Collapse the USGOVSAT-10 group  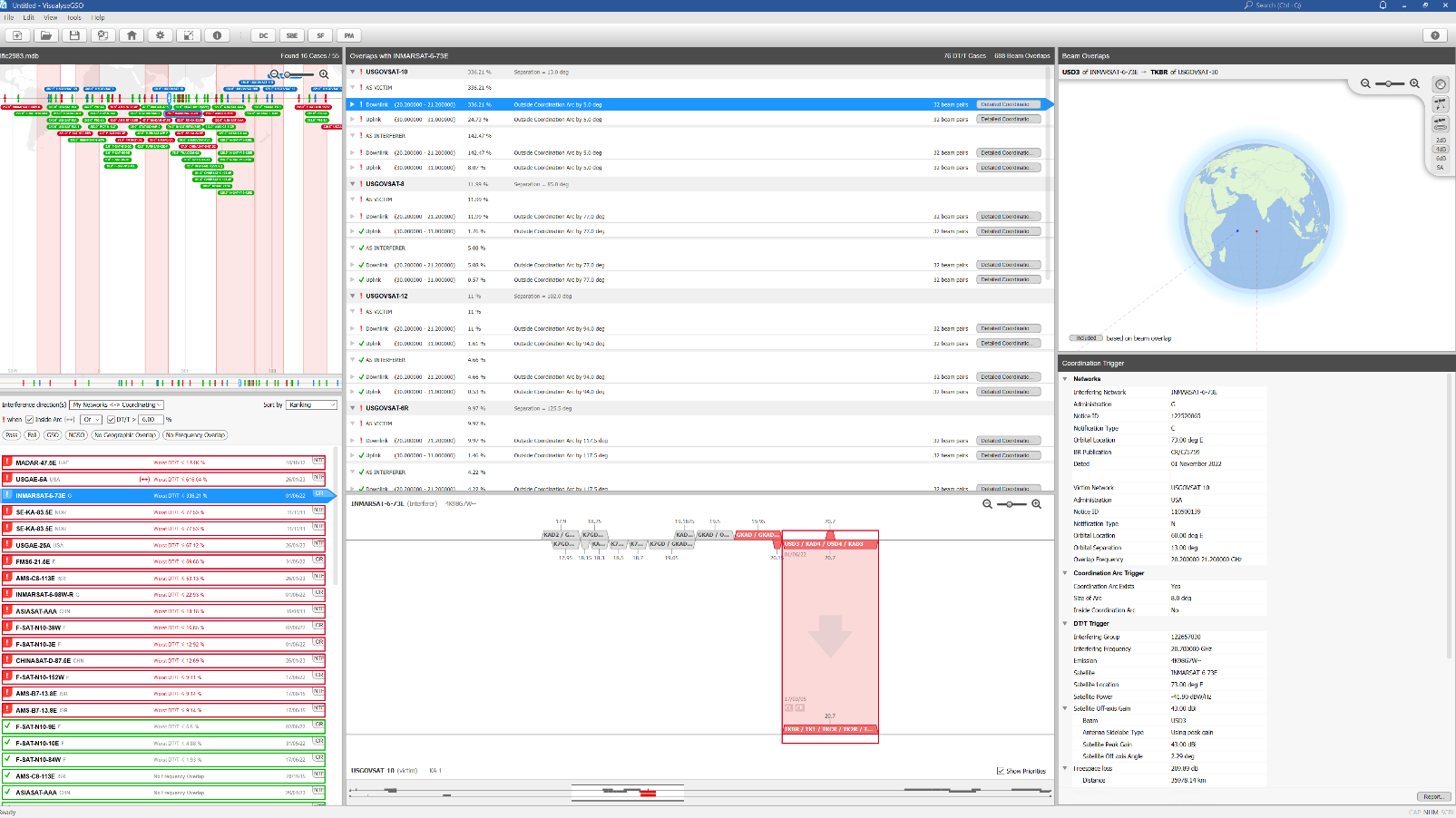pos(353,72)
